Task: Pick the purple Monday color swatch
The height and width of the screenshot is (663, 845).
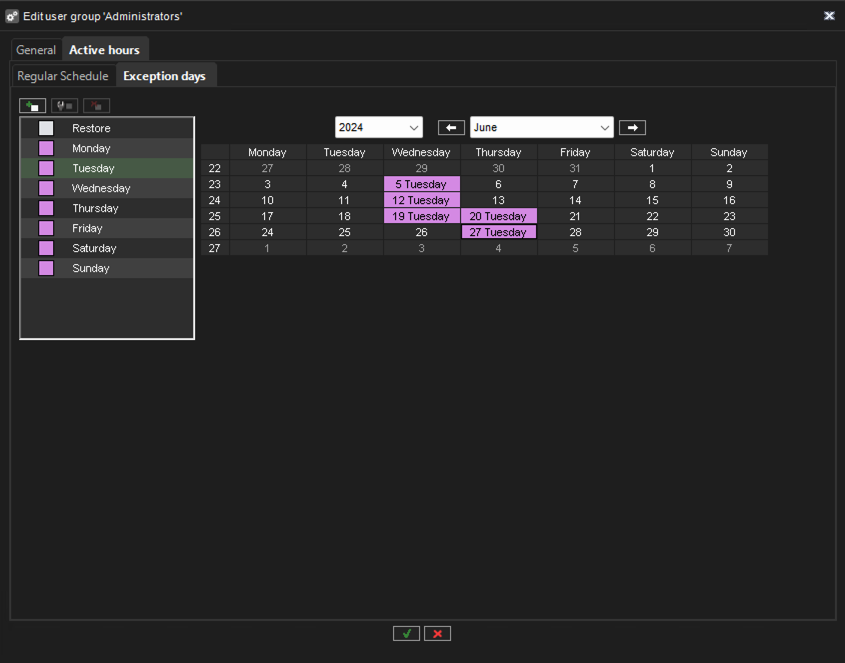Action: coord(46,148)
